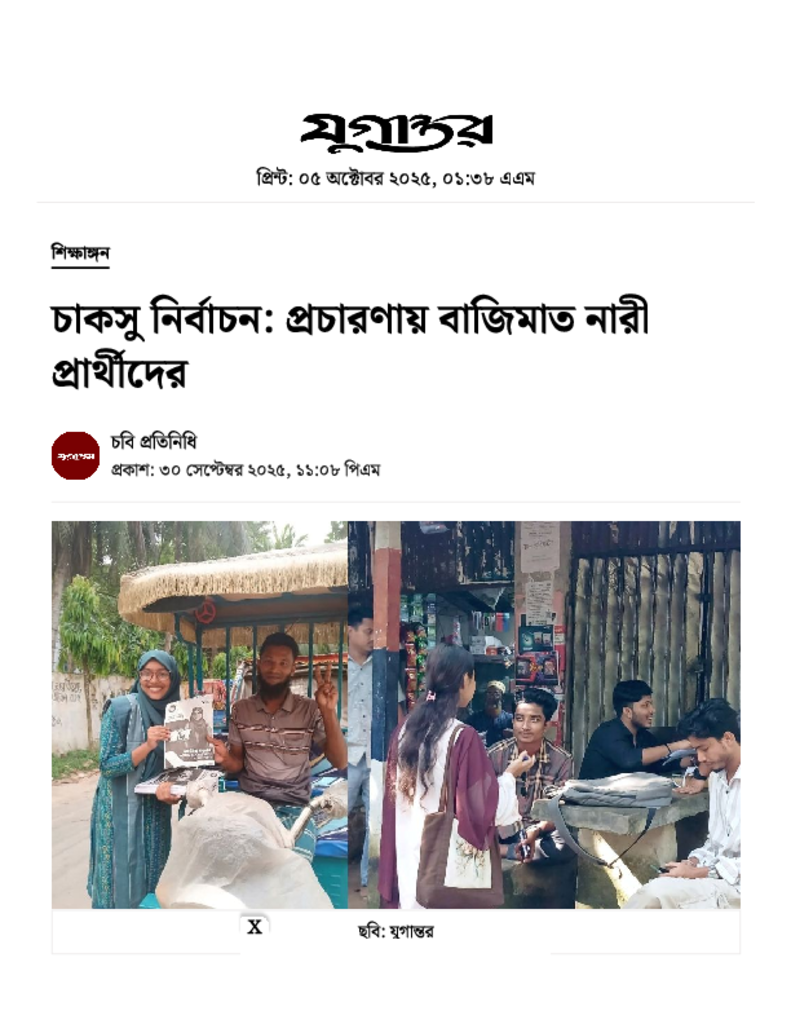Open the শিক্ষাঙ্গন category link

click(x=80, y=253)
